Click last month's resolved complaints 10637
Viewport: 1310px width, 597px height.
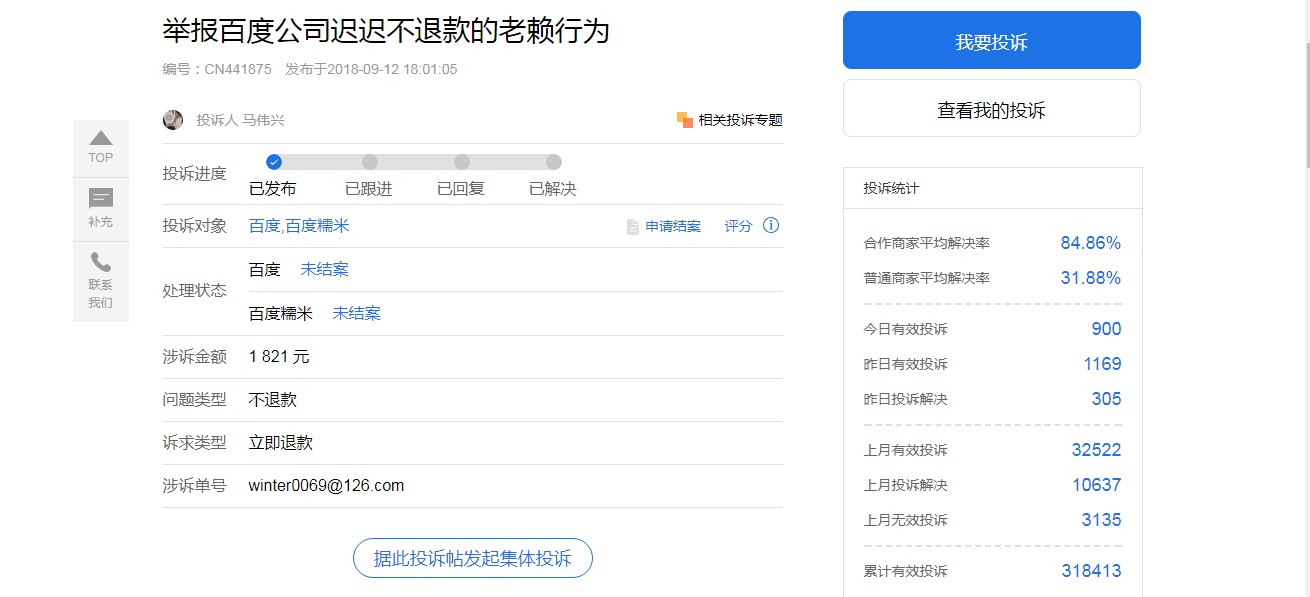click(x=1096, y=485)
